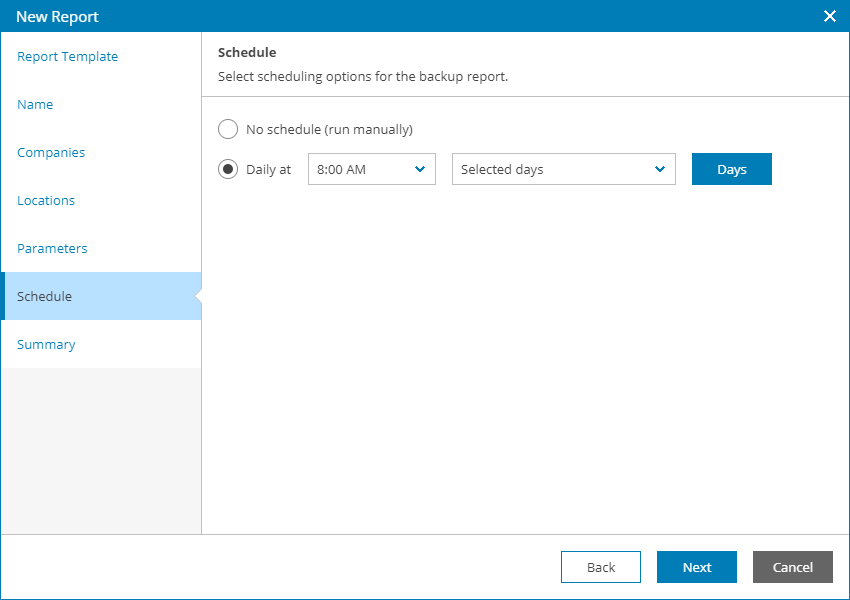Click the Selected days chevron arrow
850x600 pixels.
[660, 169]
